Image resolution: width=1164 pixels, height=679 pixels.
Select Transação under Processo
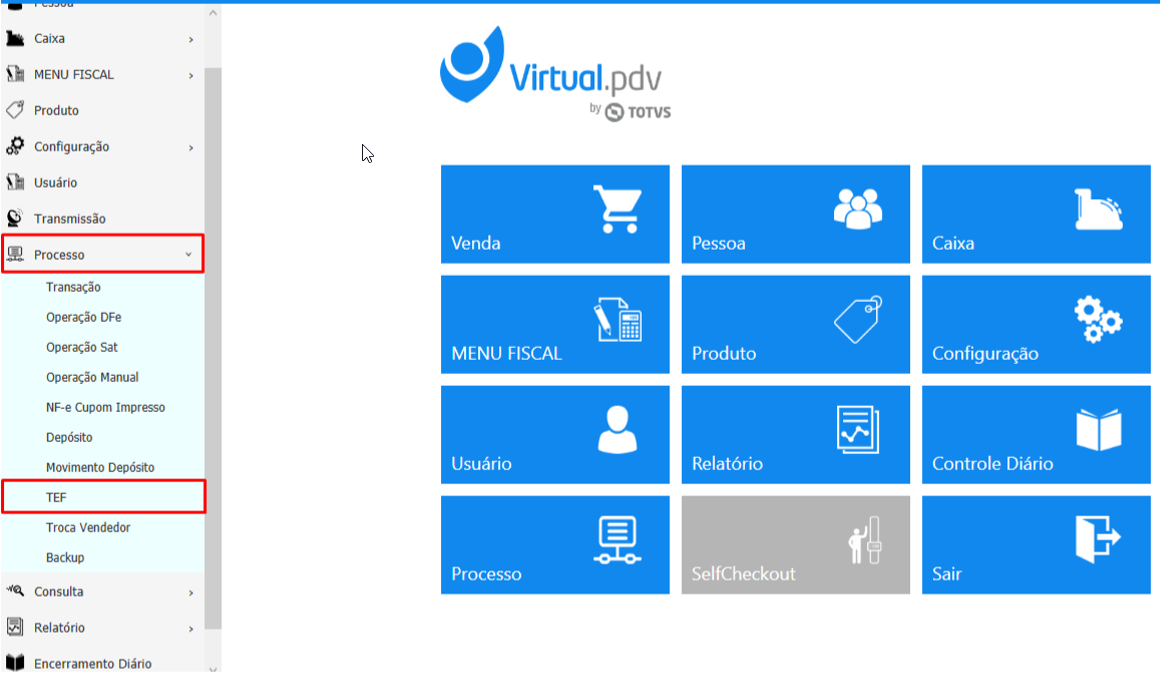[73, 287]
